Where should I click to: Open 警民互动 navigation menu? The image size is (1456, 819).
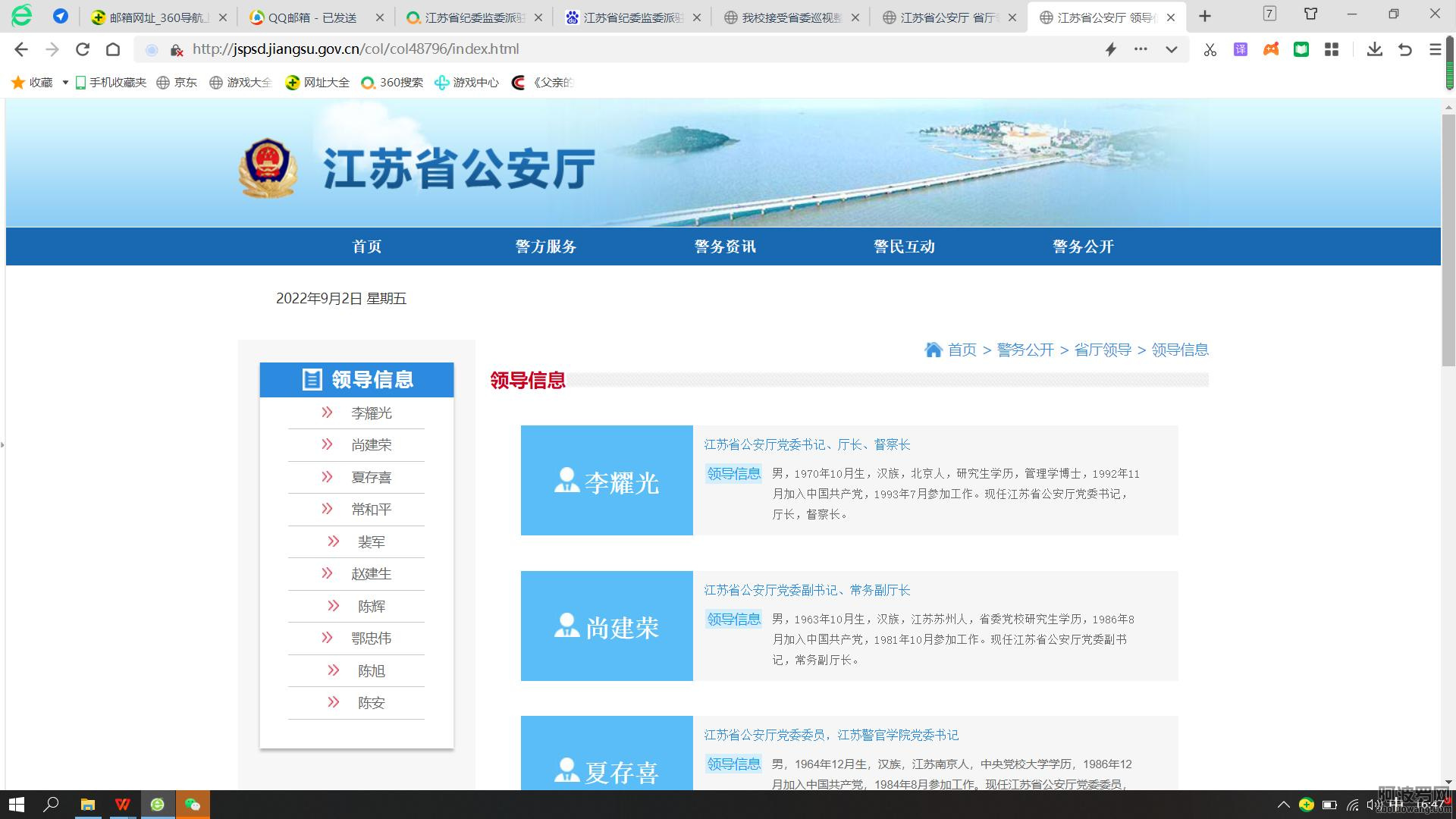tap(904, 246)
